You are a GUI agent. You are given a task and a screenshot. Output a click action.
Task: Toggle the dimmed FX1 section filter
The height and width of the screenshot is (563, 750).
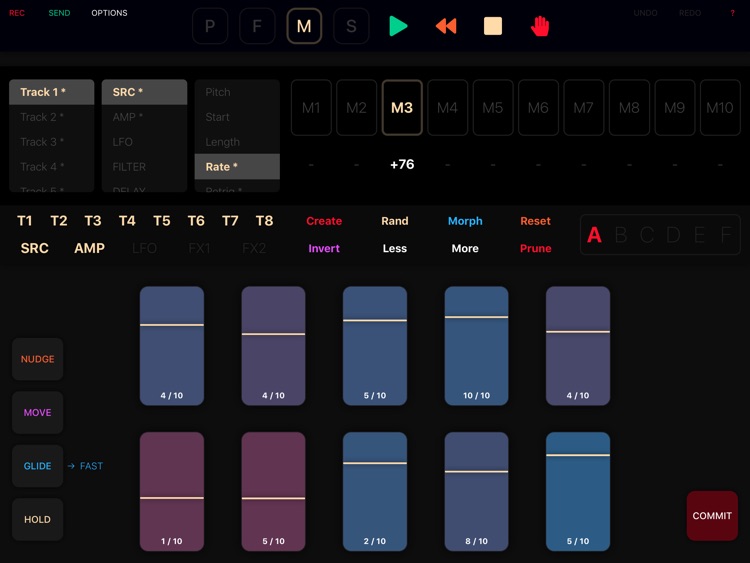pyautogui.click(x=199, y=248)
